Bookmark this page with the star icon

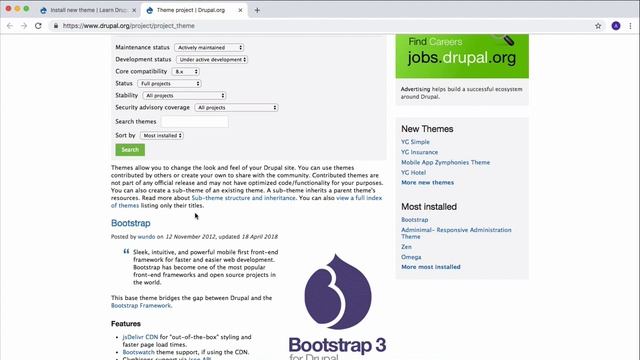pyautogui.click(x=598, y=26)
